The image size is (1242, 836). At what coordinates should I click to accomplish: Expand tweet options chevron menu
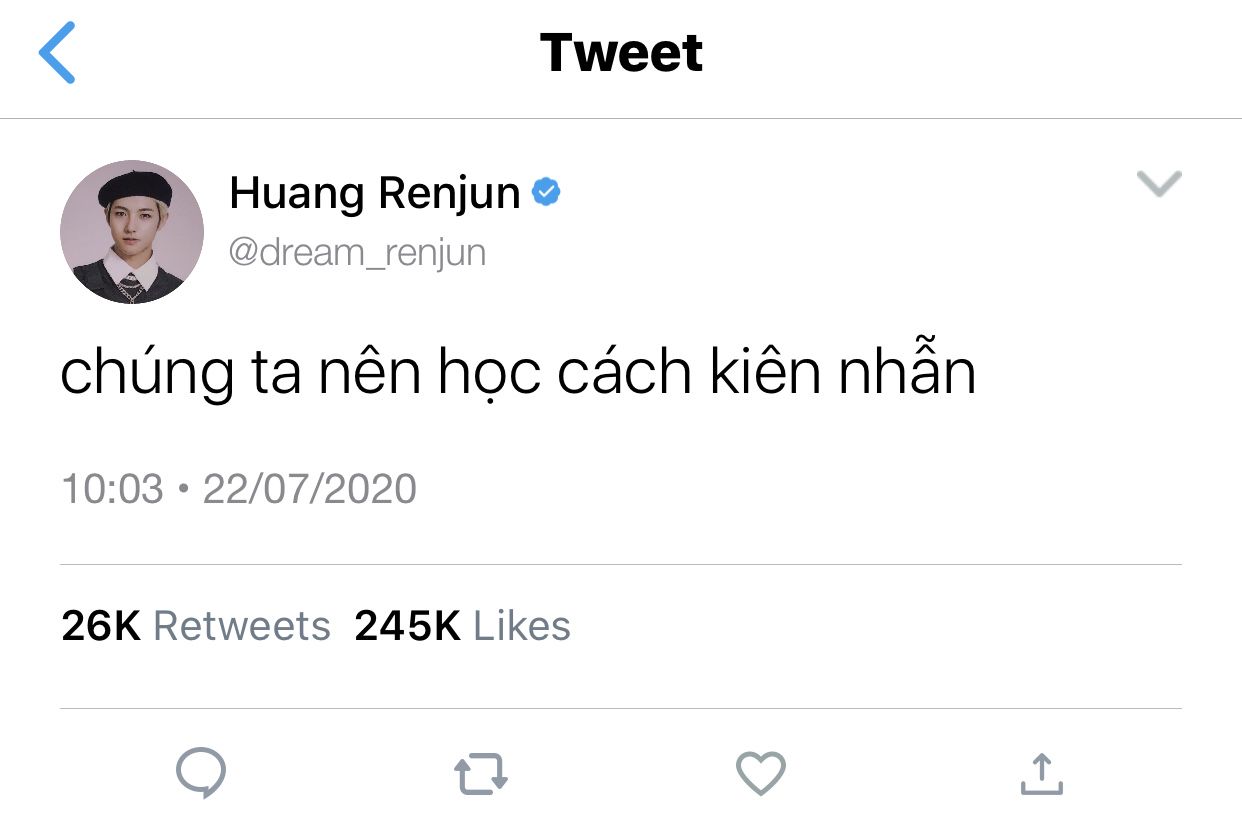point(1160,184)
